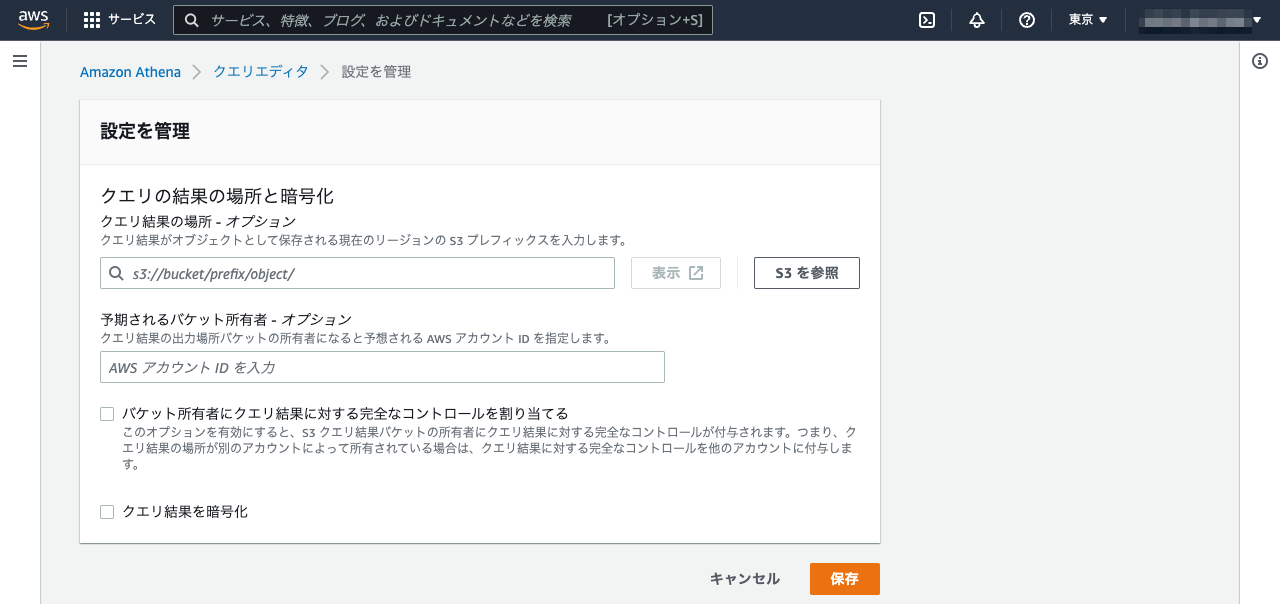The height and width of the screenshot is (604, 1280).
Task: Open the notifications bell
Action: 977,20
